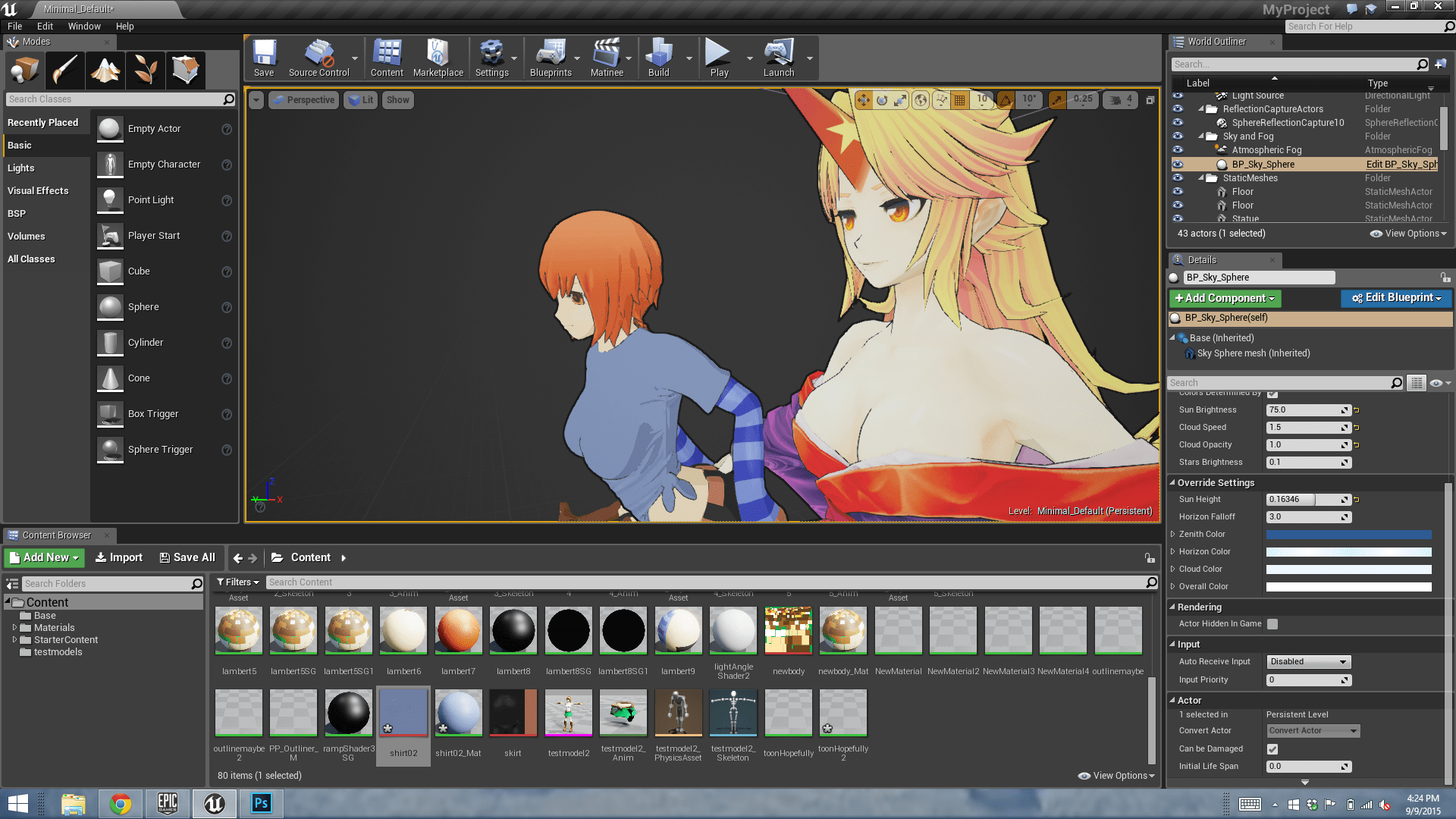Enable the Actor Hidden In Game checkbox
The height and width of the screenshot is (819, 1456).
1272,624
